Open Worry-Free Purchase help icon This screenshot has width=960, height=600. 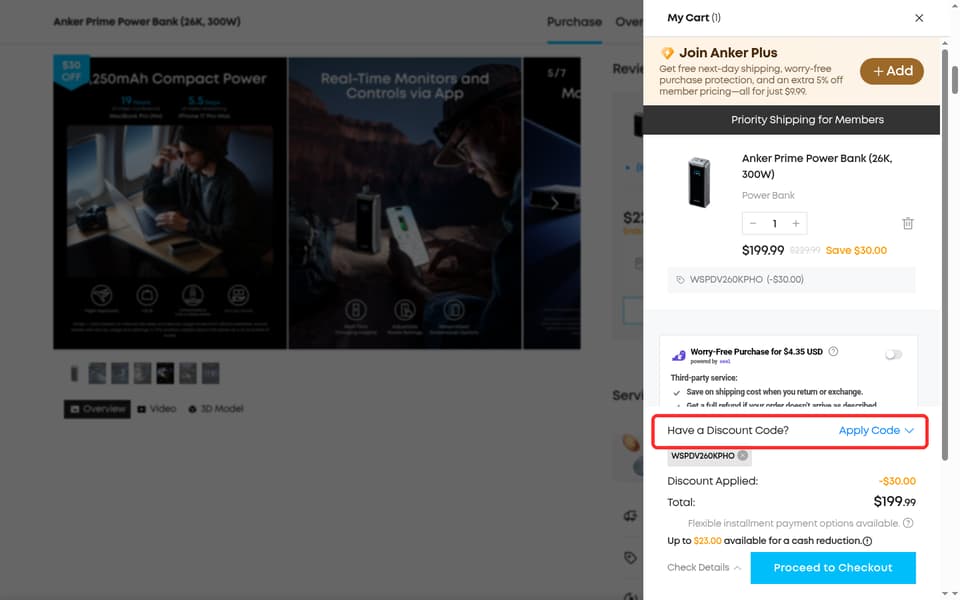(x=833, y=351)
